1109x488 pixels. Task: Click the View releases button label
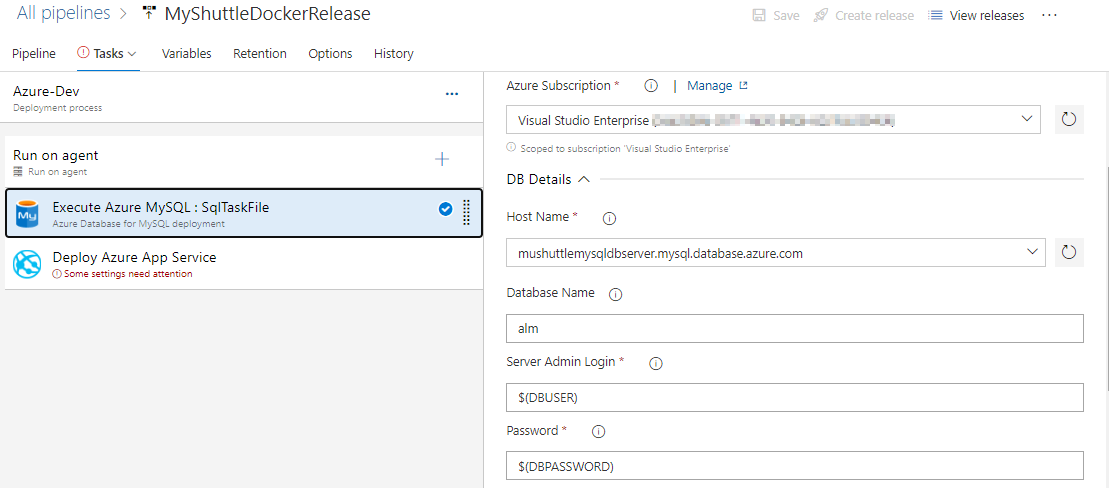pos(987,16)
